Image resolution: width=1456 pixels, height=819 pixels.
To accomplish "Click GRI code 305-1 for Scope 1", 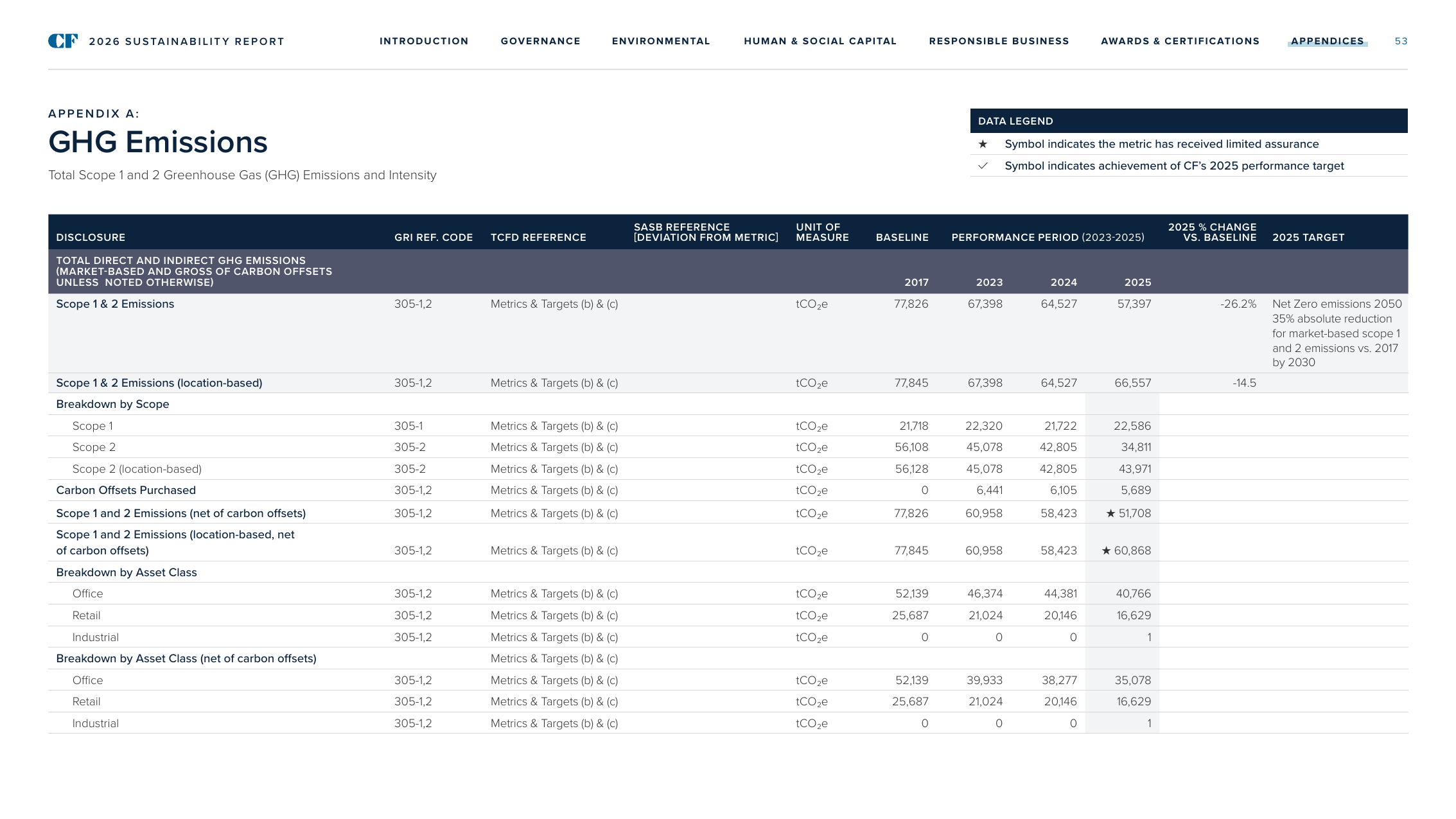I will point(408,426).
